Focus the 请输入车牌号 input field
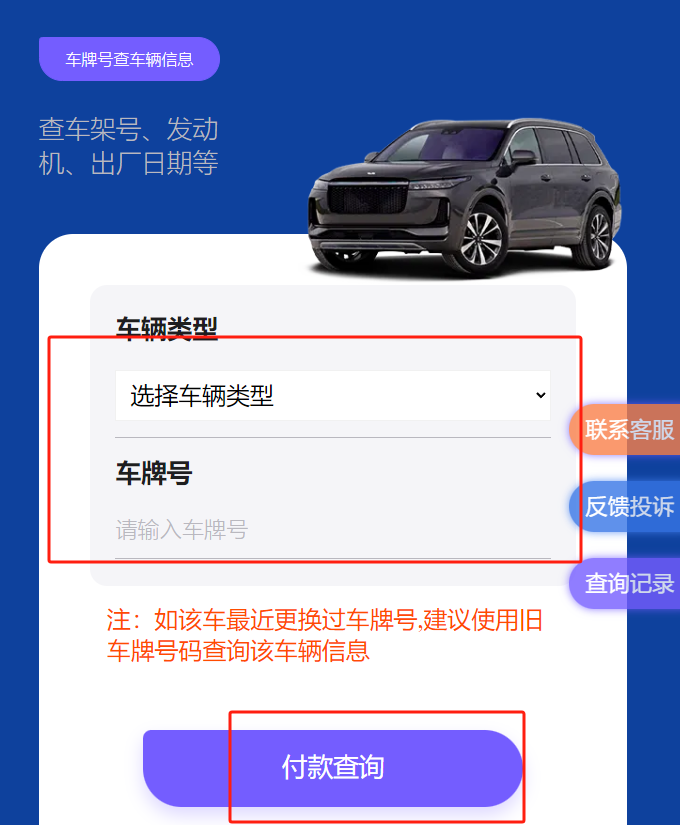680x825 pixels. pyautogui.click(x=333, y=530)
